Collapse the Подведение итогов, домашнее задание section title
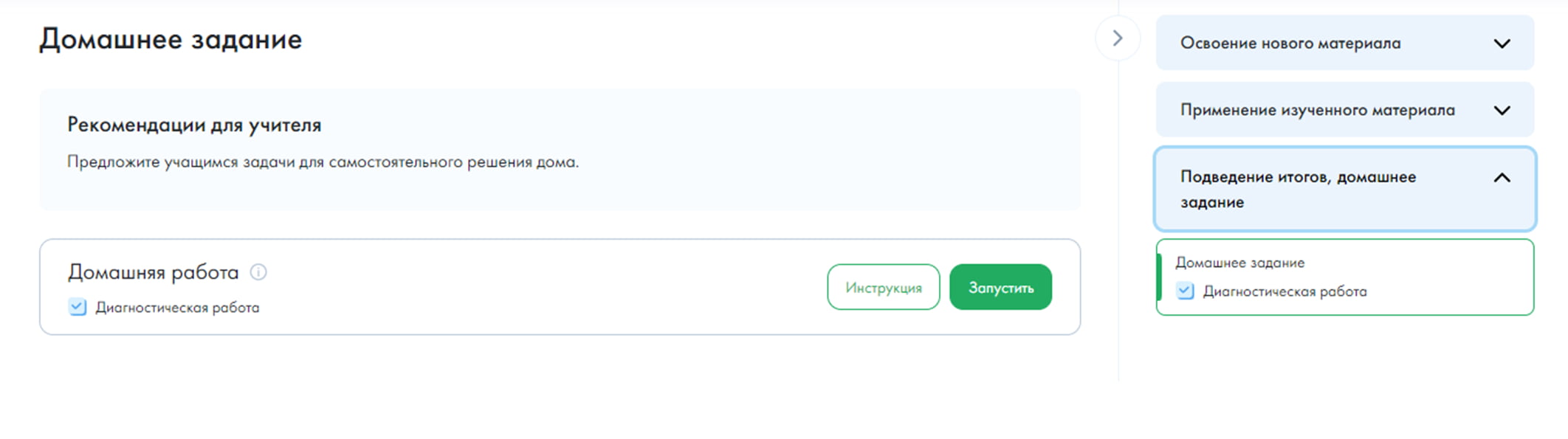Image resolution: width=1568 pixels, height=439 pixels. [x=1298, y=189]
